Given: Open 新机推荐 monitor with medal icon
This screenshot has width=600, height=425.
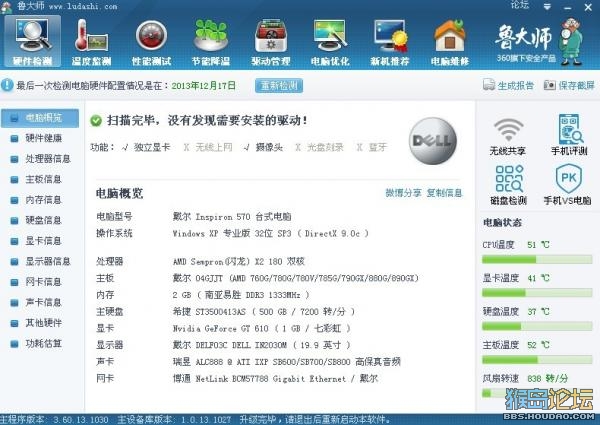Looking at the screenshot, I should pyautogui.click(x=390, y=41).
